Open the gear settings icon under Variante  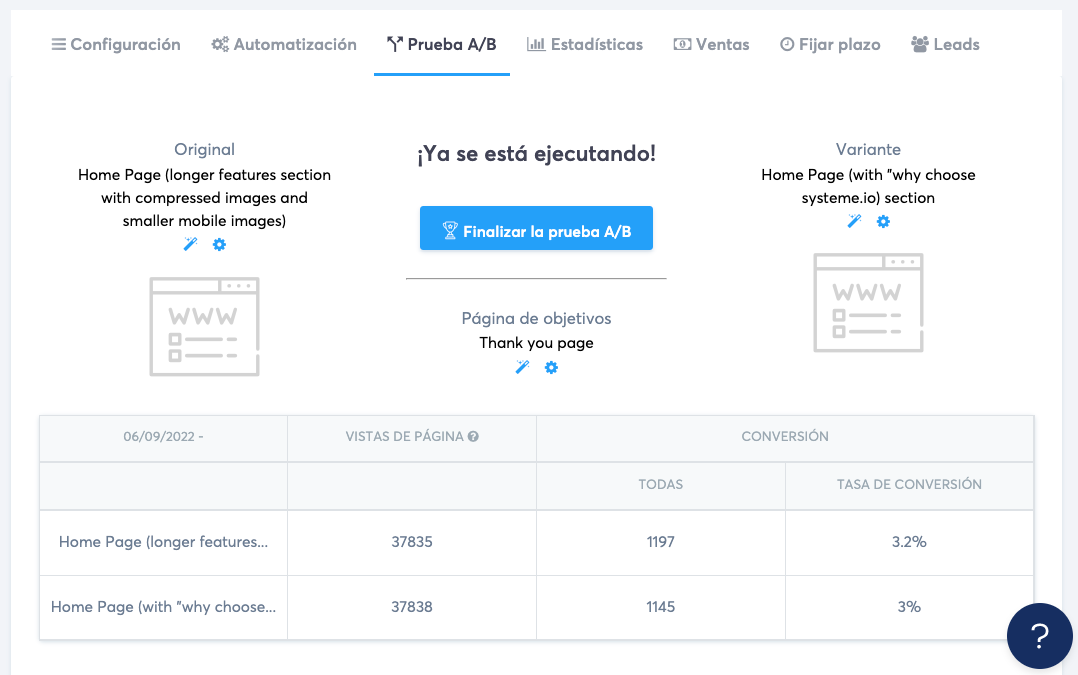click(883, 221)
